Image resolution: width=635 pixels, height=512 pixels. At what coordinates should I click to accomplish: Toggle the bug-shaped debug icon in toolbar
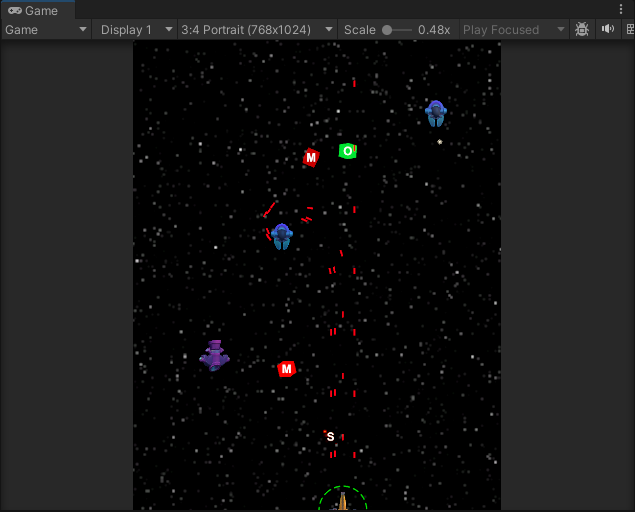(x=583, y=30)
